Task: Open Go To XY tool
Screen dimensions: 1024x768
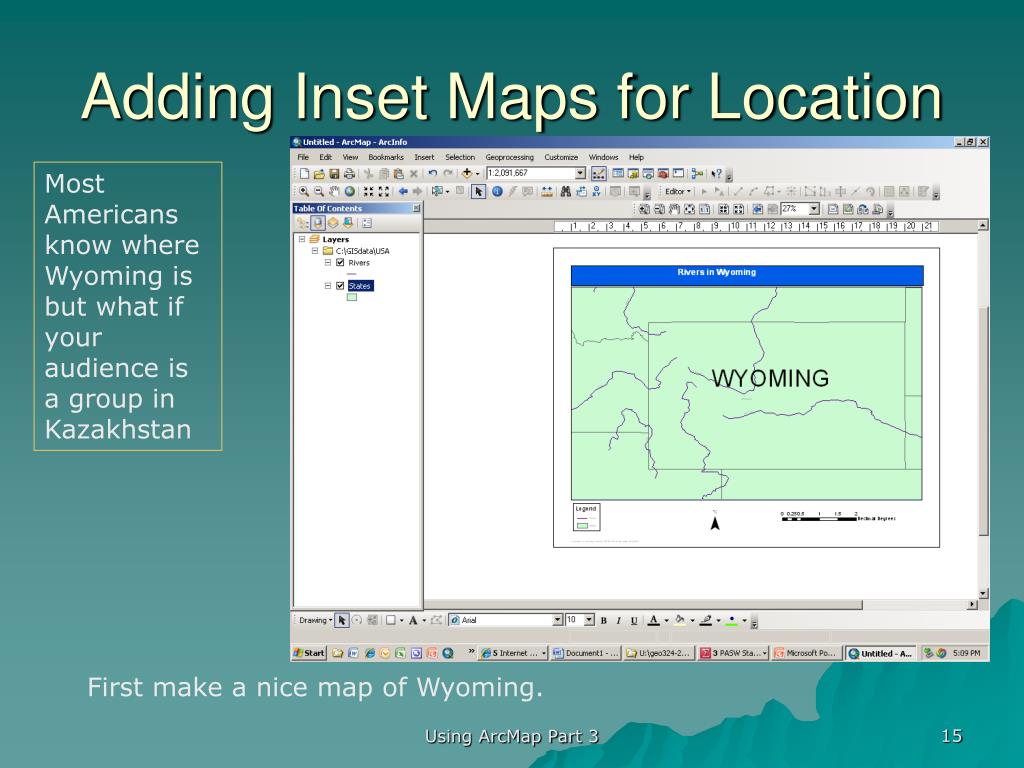Action: pyautogui.click(x=596, y=191)
